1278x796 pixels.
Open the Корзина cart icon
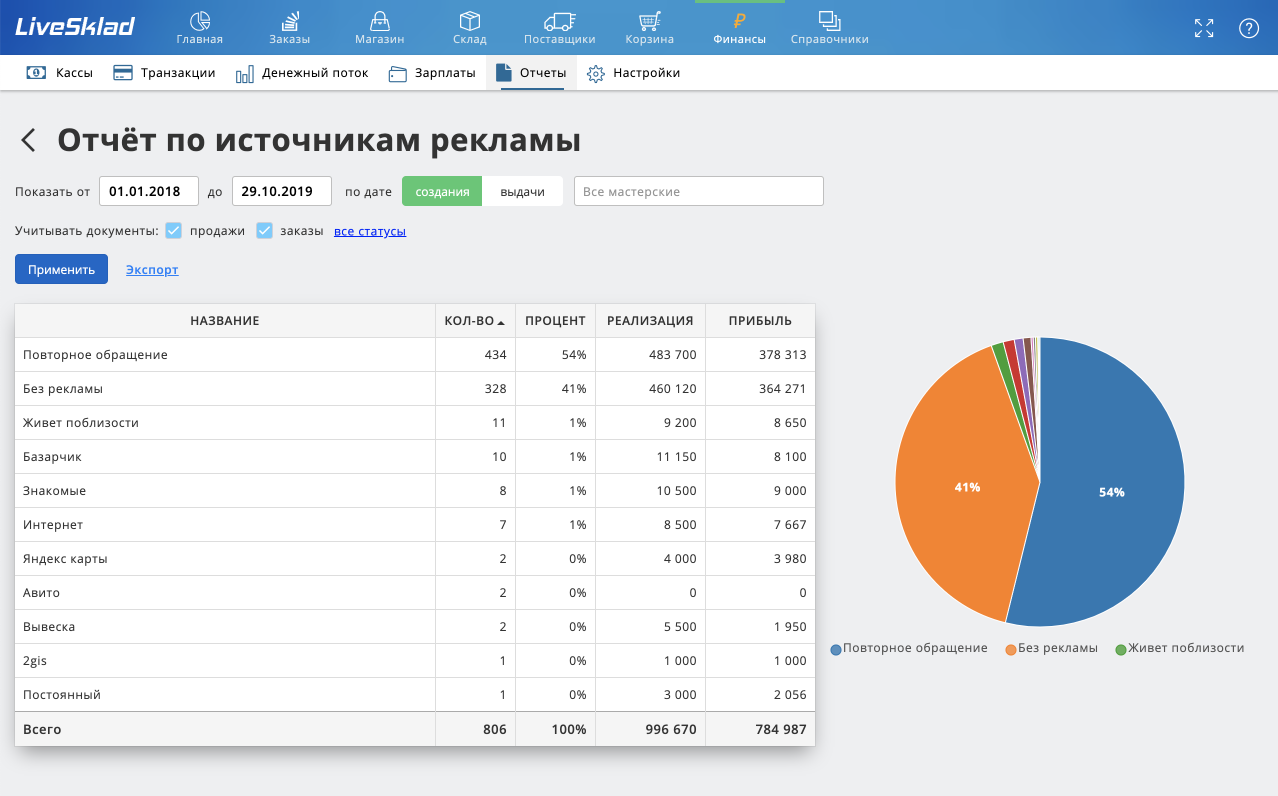(x=650, y=21)
